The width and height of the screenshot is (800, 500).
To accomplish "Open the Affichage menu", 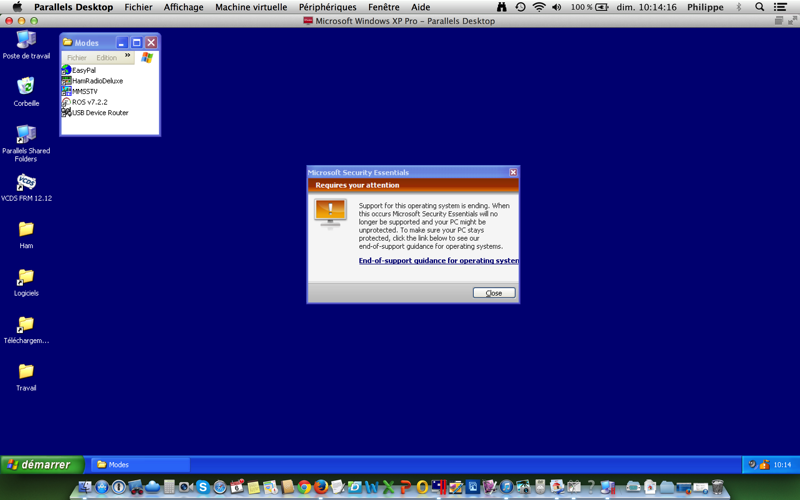I will pos(183,7).
